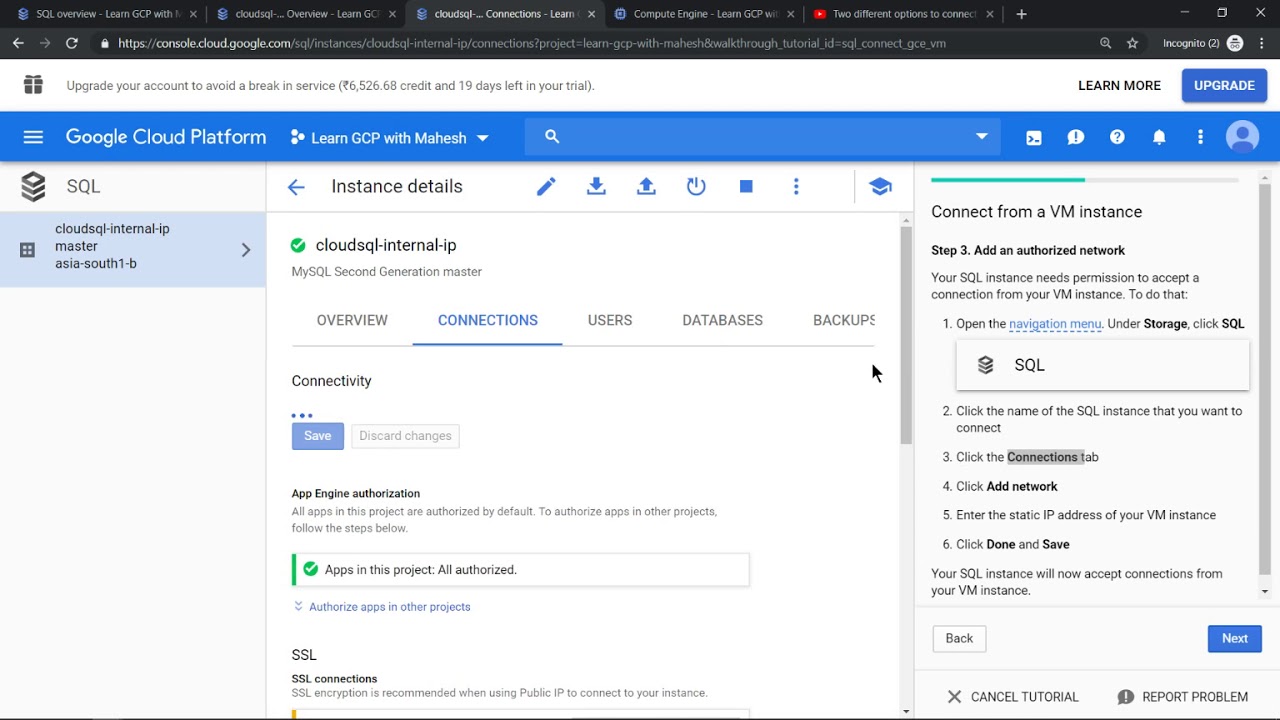Open the main navigation hamburger menu
This screenshot has width=1280, height=720.
[33, 137]
